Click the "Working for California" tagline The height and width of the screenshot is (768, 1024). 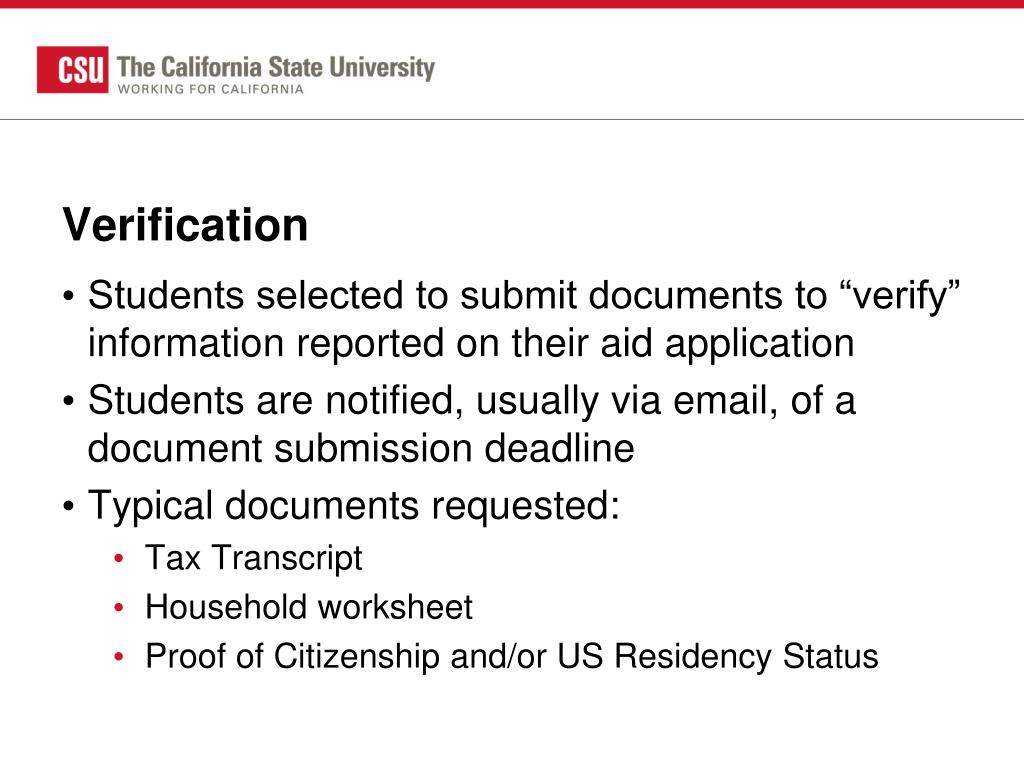[x=210, y=89]
